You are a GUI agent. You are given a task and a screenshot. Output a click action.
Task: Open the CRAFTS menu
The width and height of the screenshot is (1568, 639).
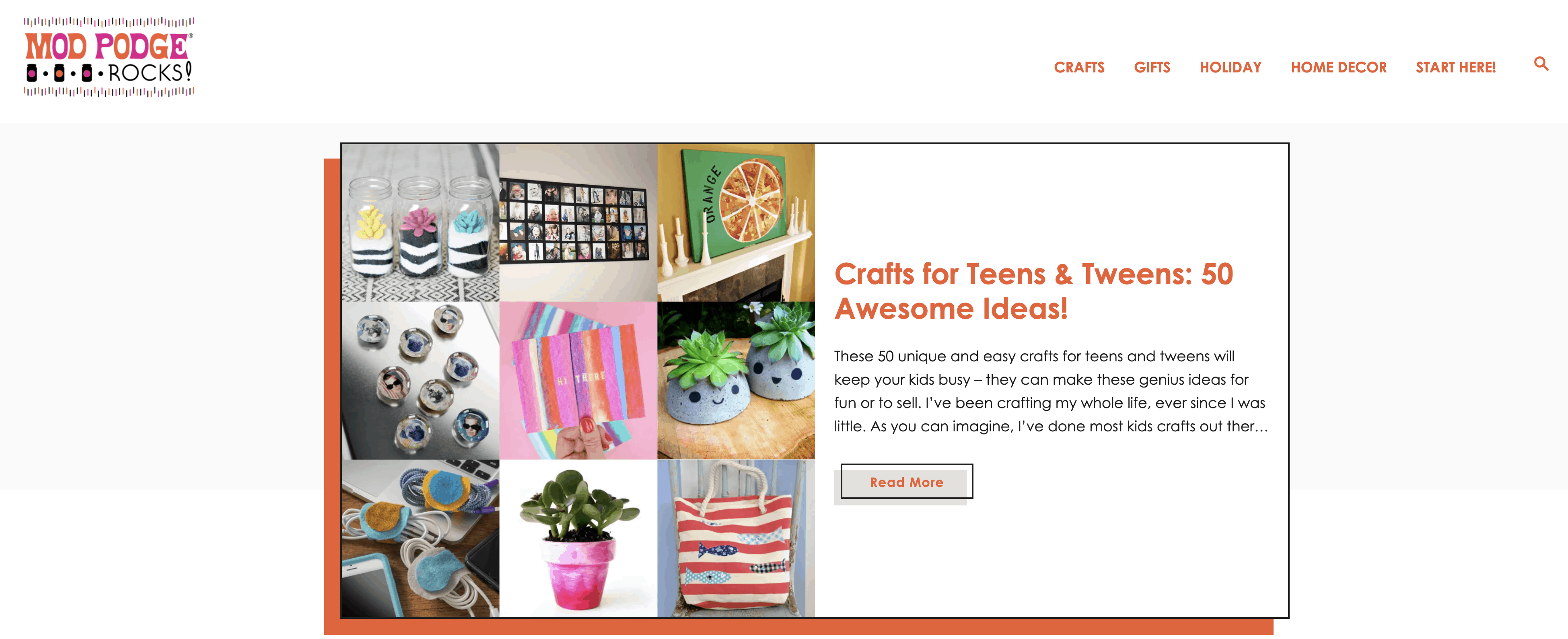[x=1078, y=68]
